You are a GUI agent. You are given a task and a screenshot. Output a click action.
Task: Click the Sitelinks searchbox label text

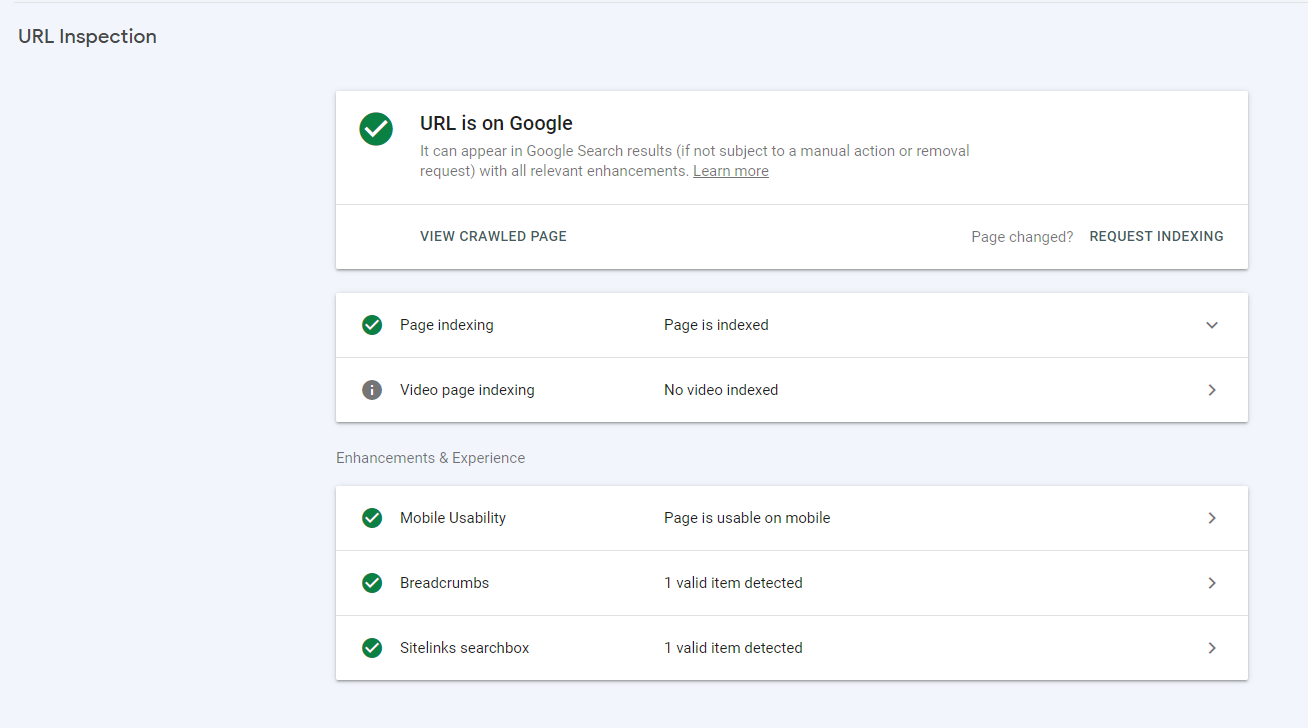464,648
